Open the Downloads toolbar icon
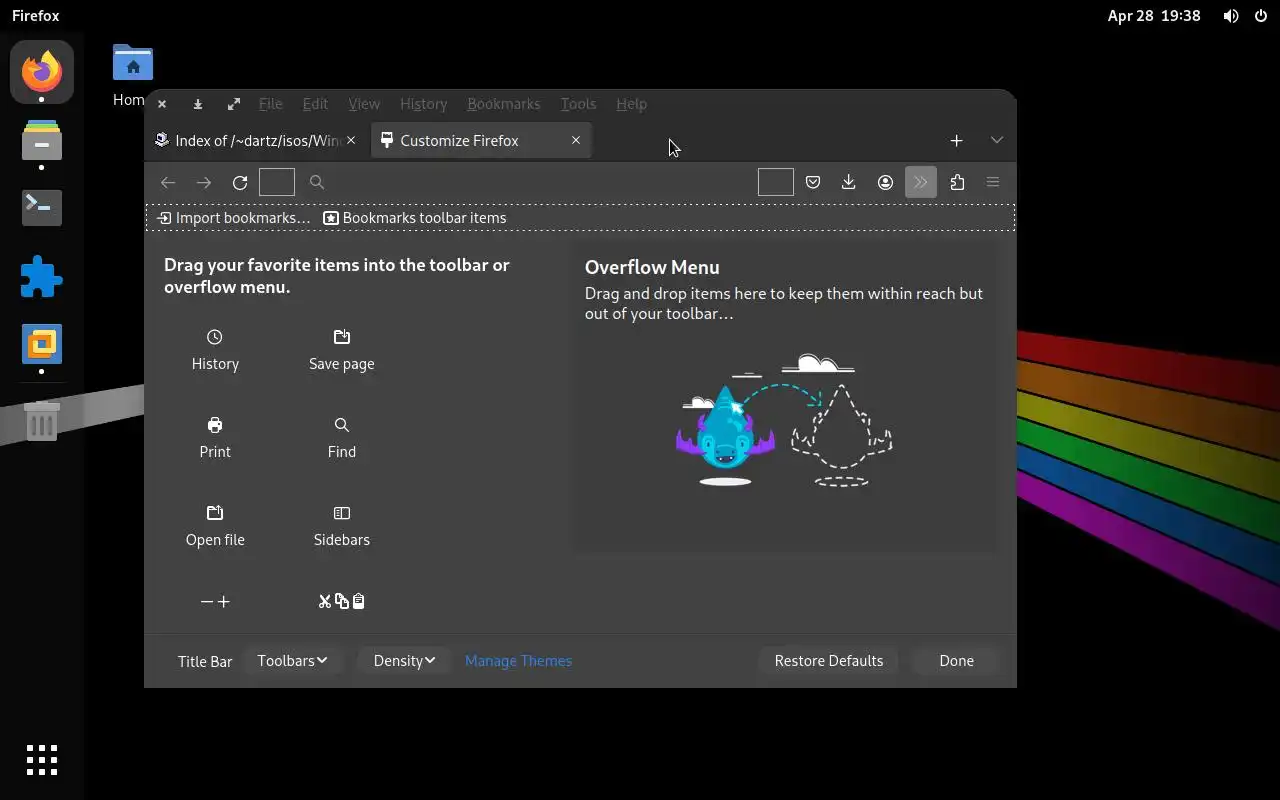Screen dimensions: 1280x800 click(849, 182)
